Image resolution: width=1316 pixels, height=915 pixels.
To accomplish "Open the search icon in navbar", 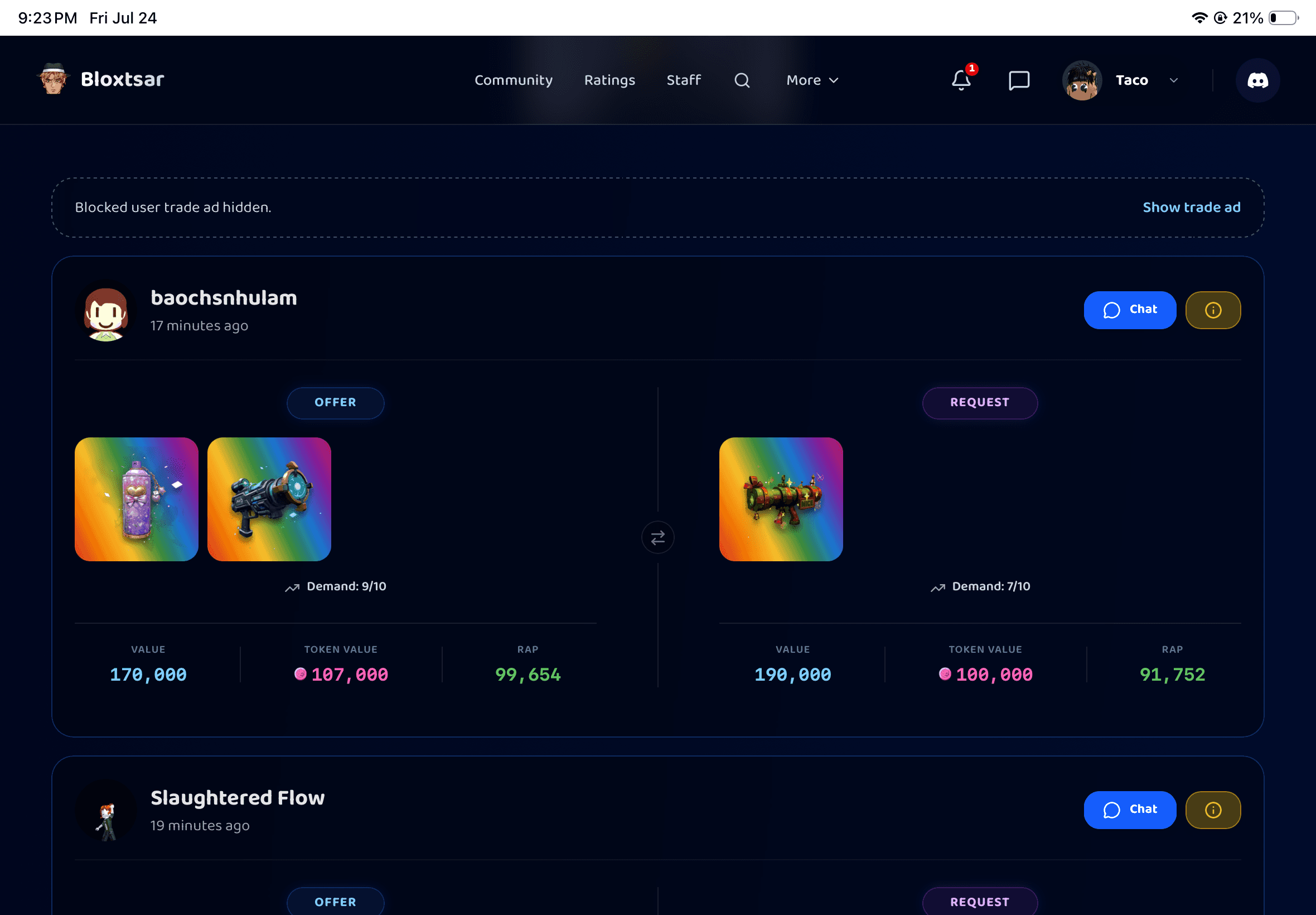I will (x=742, y=80).
